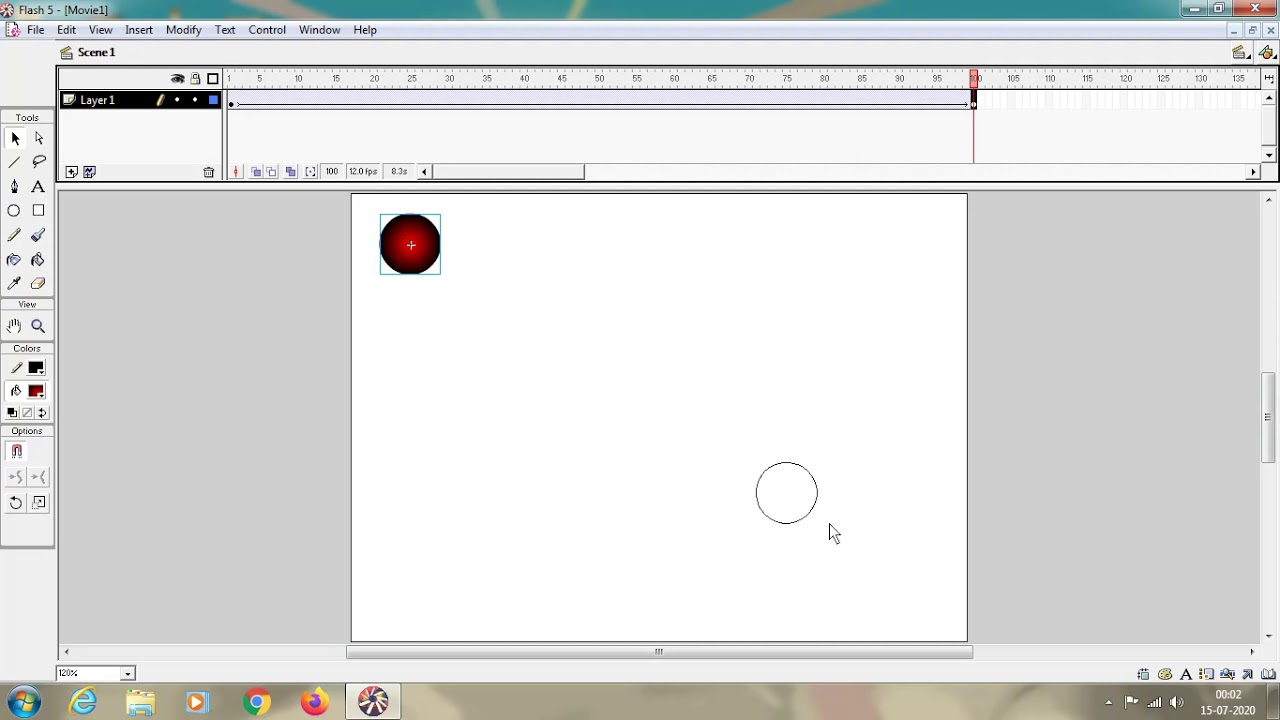Select the Dropper tool
Image resolution: width=1280 pixels, height=720 pixels.
click(x=15, y=283)
